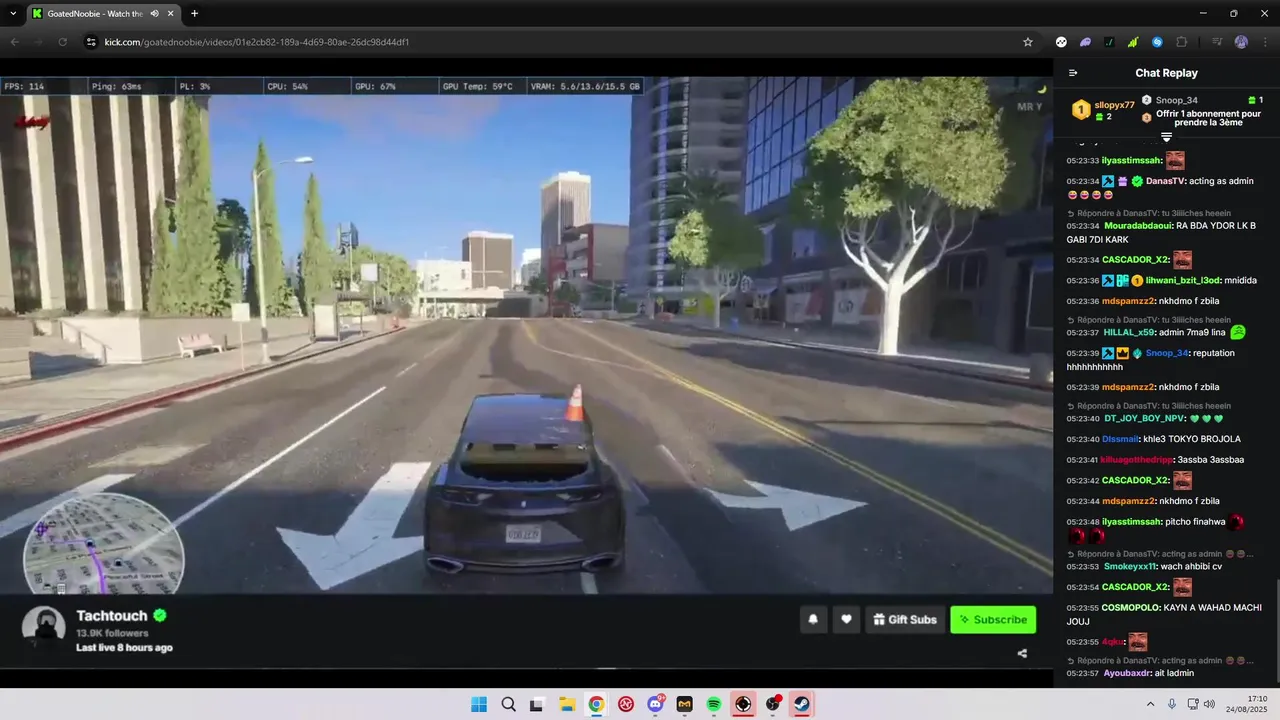Click the browser forward arrow
This screenshot has width=1280, height=720.
tap(39, 42)
